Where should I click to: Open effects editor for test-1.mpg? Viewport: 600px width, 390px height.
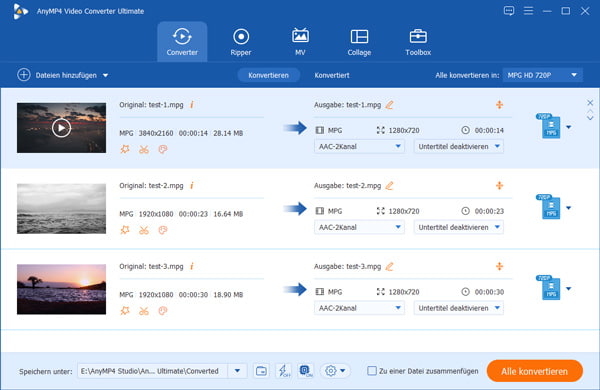click(x=125, y=149)
